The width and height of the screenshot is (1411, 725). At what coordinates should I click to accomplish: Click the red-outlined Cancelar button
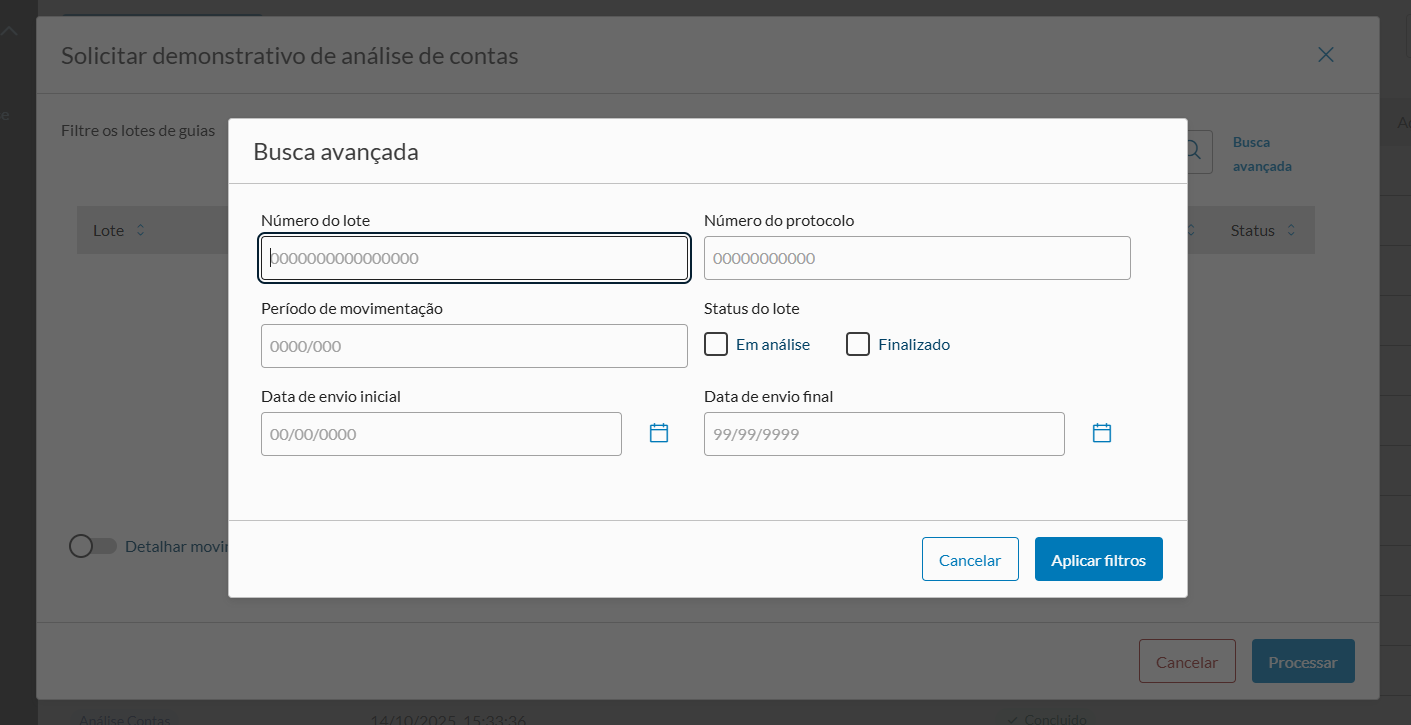tap(1186, 661)
